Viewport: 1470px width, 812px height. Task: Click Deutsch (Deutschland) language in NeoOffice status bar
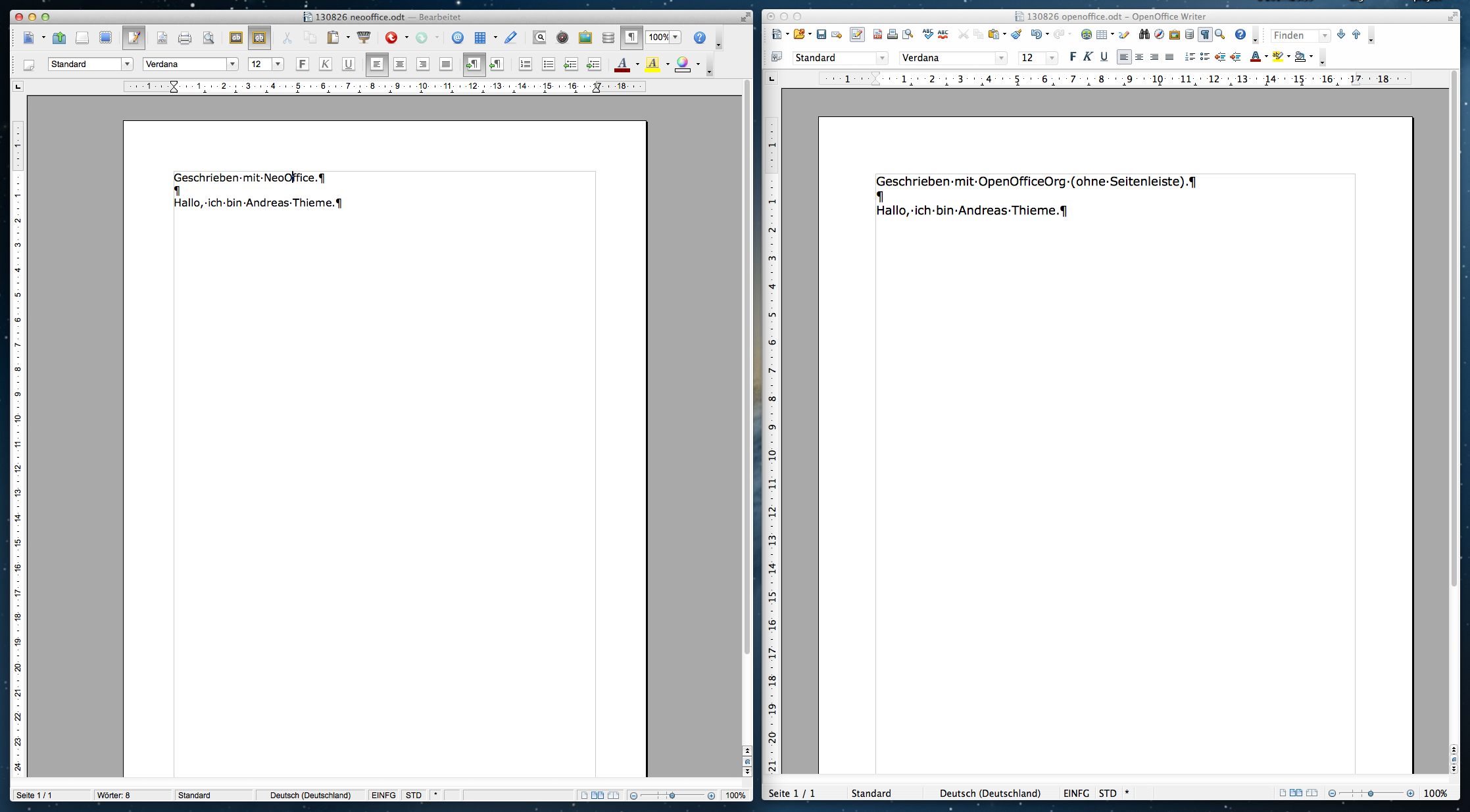tap(310, 796)
